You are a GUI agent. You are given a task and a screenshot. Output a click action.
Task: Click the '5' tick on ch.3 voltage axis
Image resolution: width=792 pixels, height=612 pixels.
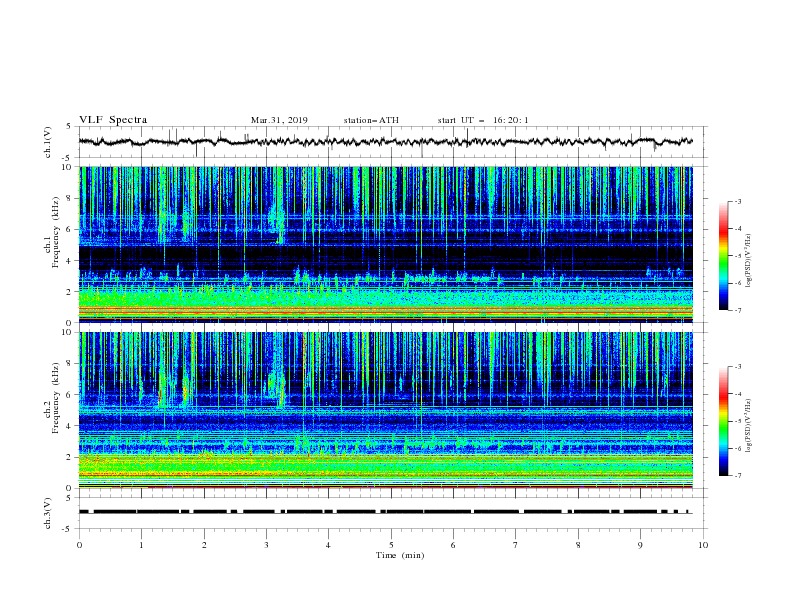click(69, 497)
